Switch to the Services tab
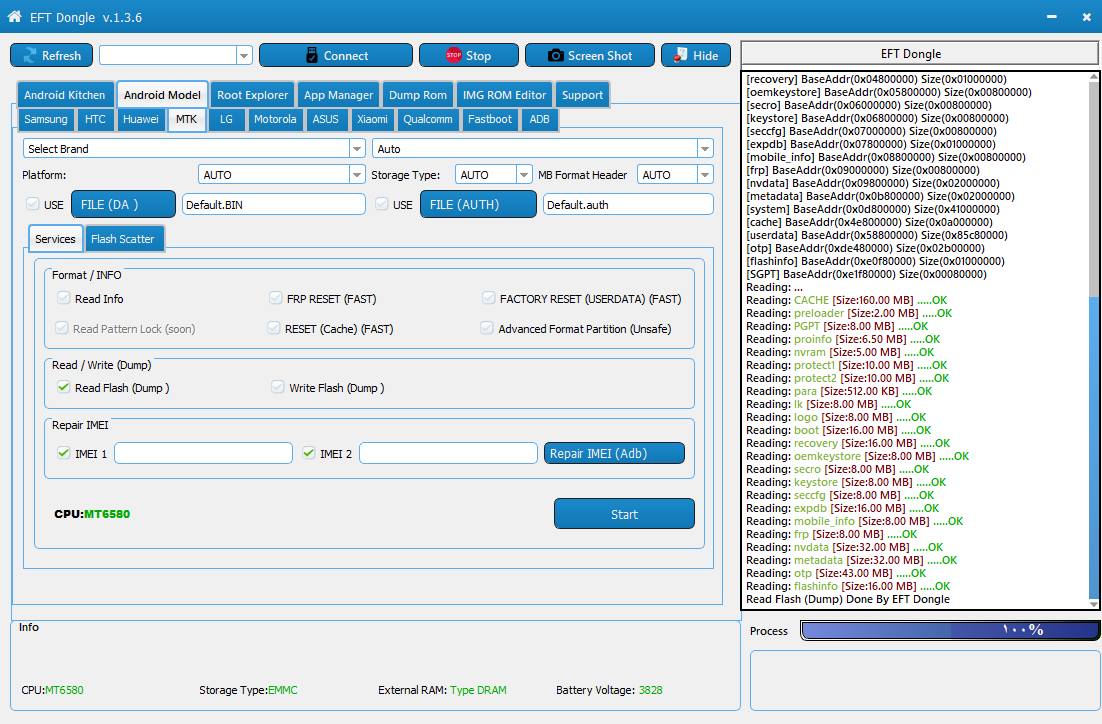 (x=56, y=239)
